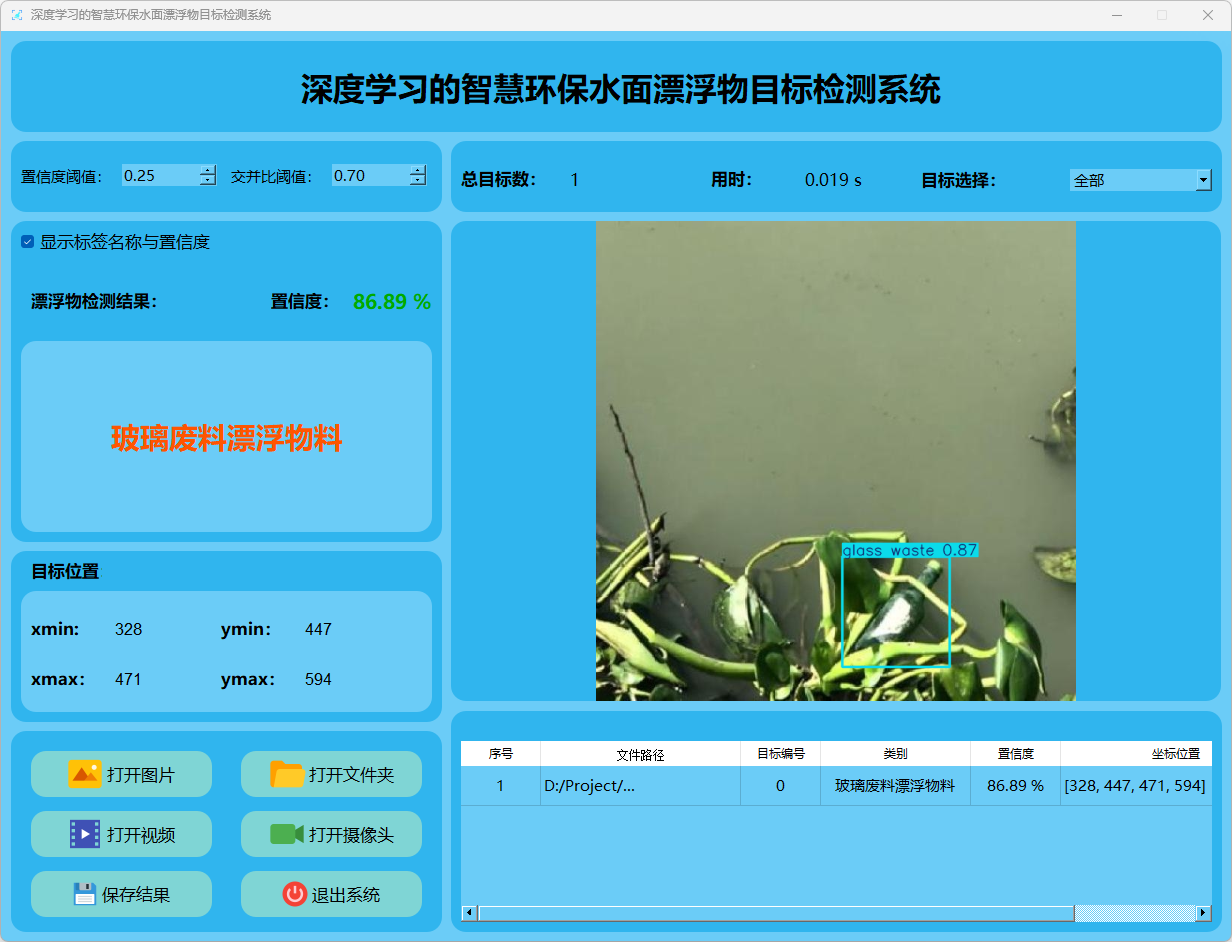Click the detected glass waste bounding box in image
Screen dimensions: 1232x942
point(896,612)
